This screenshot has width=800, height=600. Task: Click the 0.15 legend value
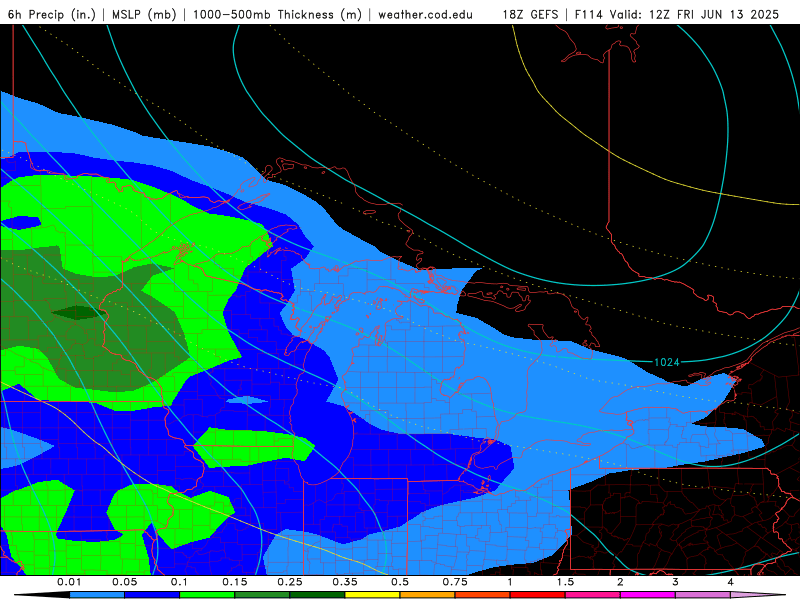click(235, 582)
